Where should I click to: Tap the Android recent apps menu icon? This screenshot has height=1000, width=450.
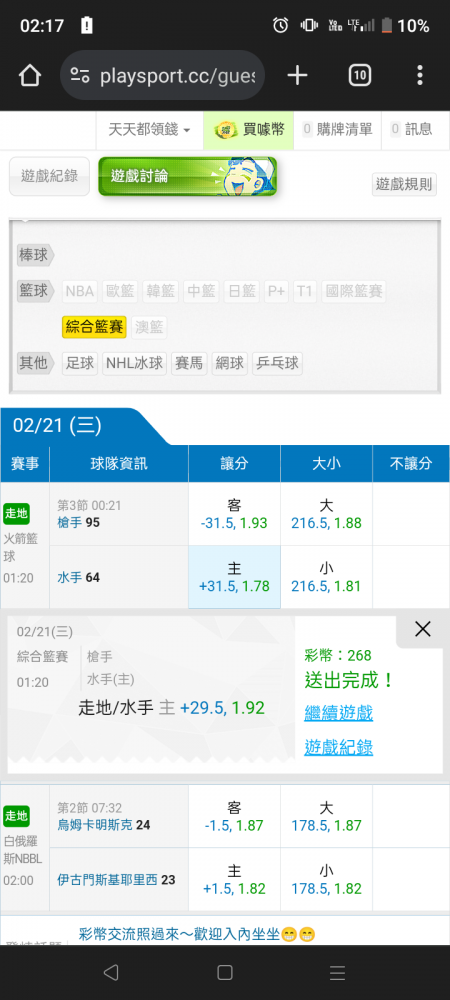(337, 972)
